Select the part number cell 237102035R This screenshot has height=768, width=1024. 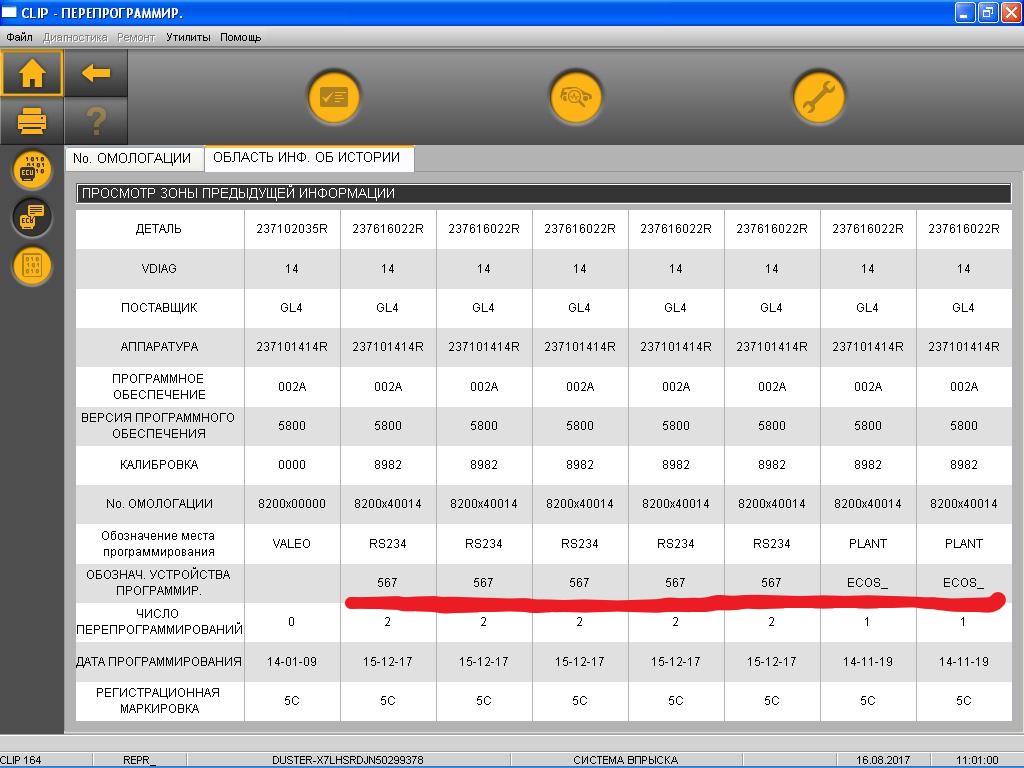click(x=292, y=229)
